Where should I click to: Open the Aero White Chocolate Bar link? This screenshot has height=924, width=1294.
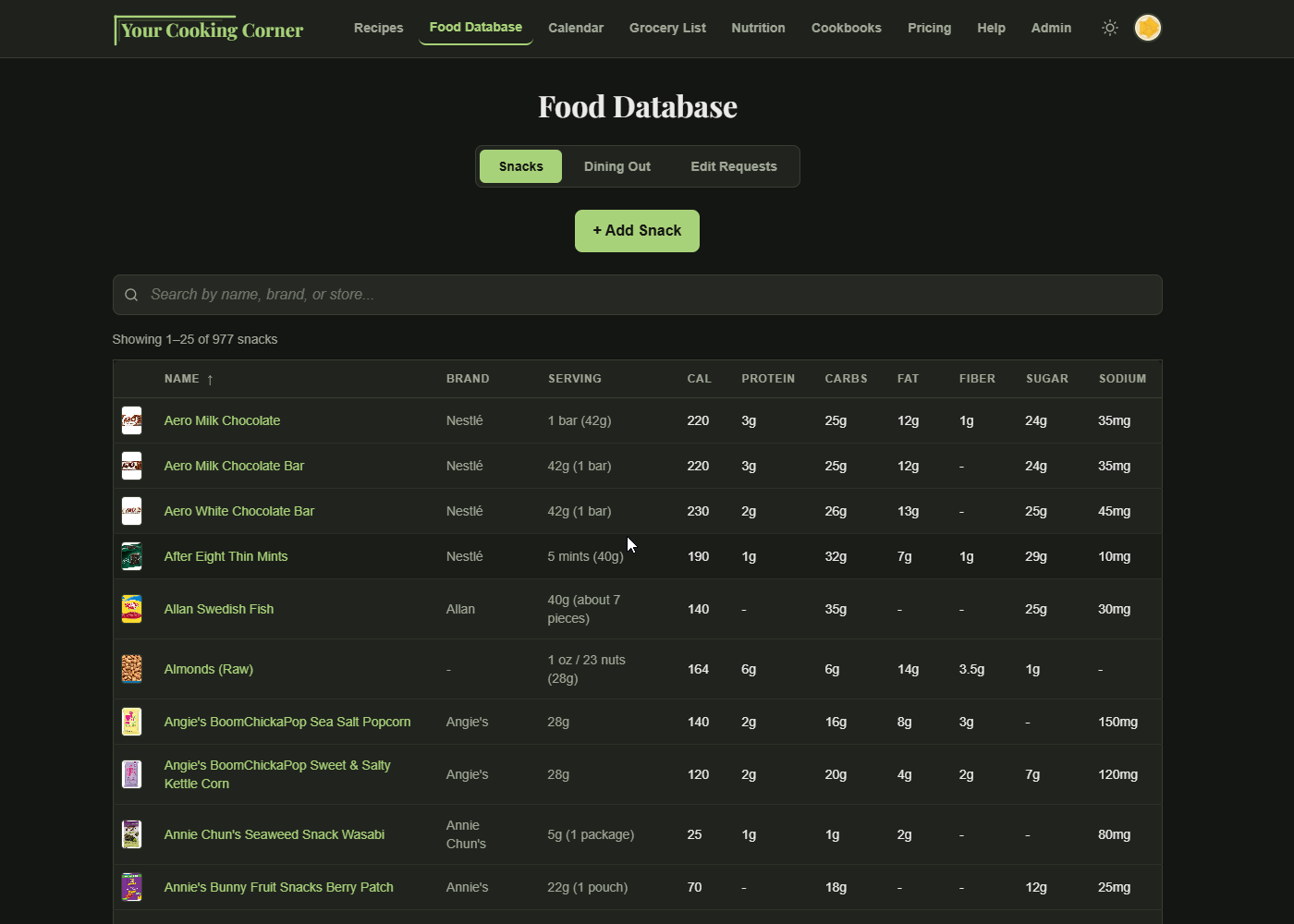(x=239, y=511)
